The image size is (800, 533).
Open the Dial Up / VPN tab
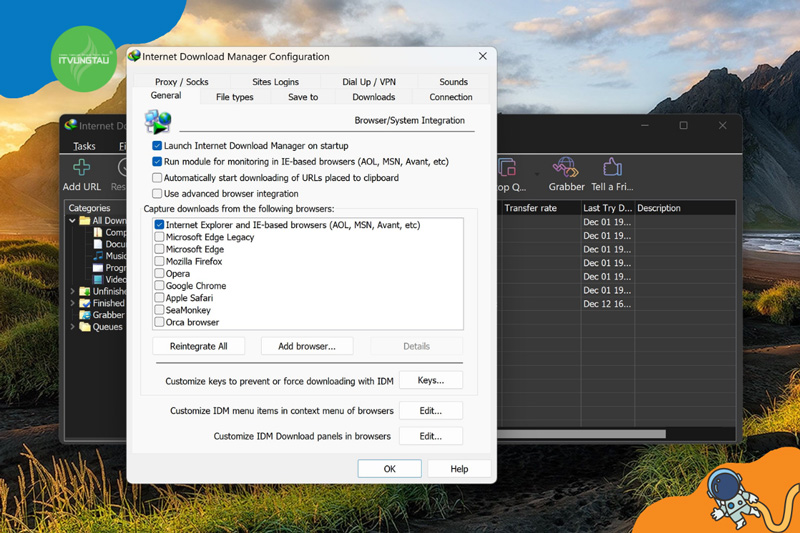(368, 82)
